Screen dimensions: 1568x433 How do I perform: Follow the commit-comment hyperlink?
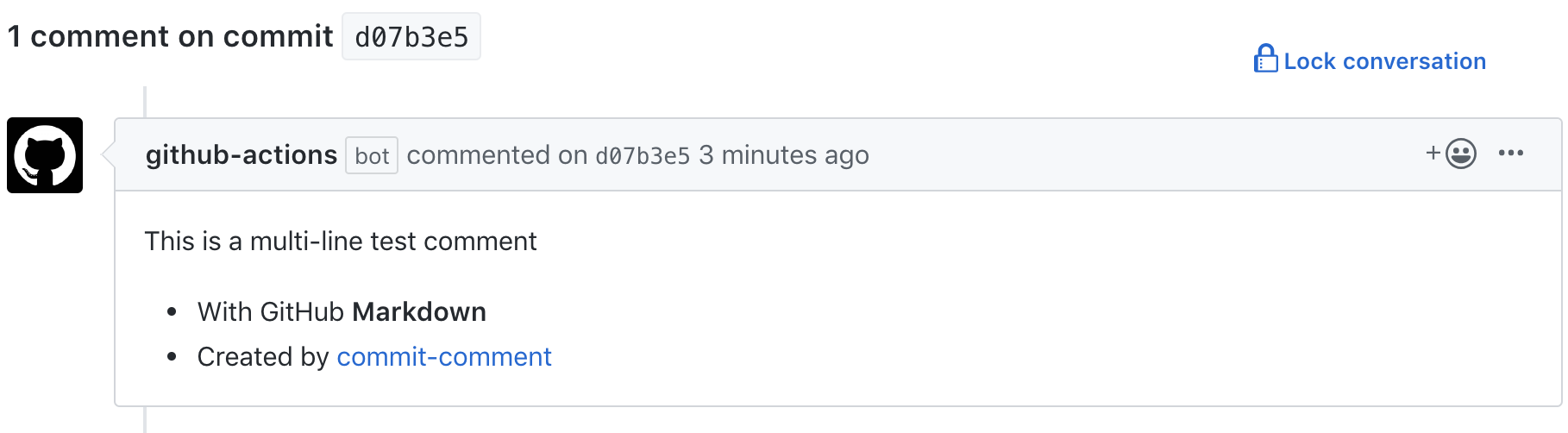(443, 356)
